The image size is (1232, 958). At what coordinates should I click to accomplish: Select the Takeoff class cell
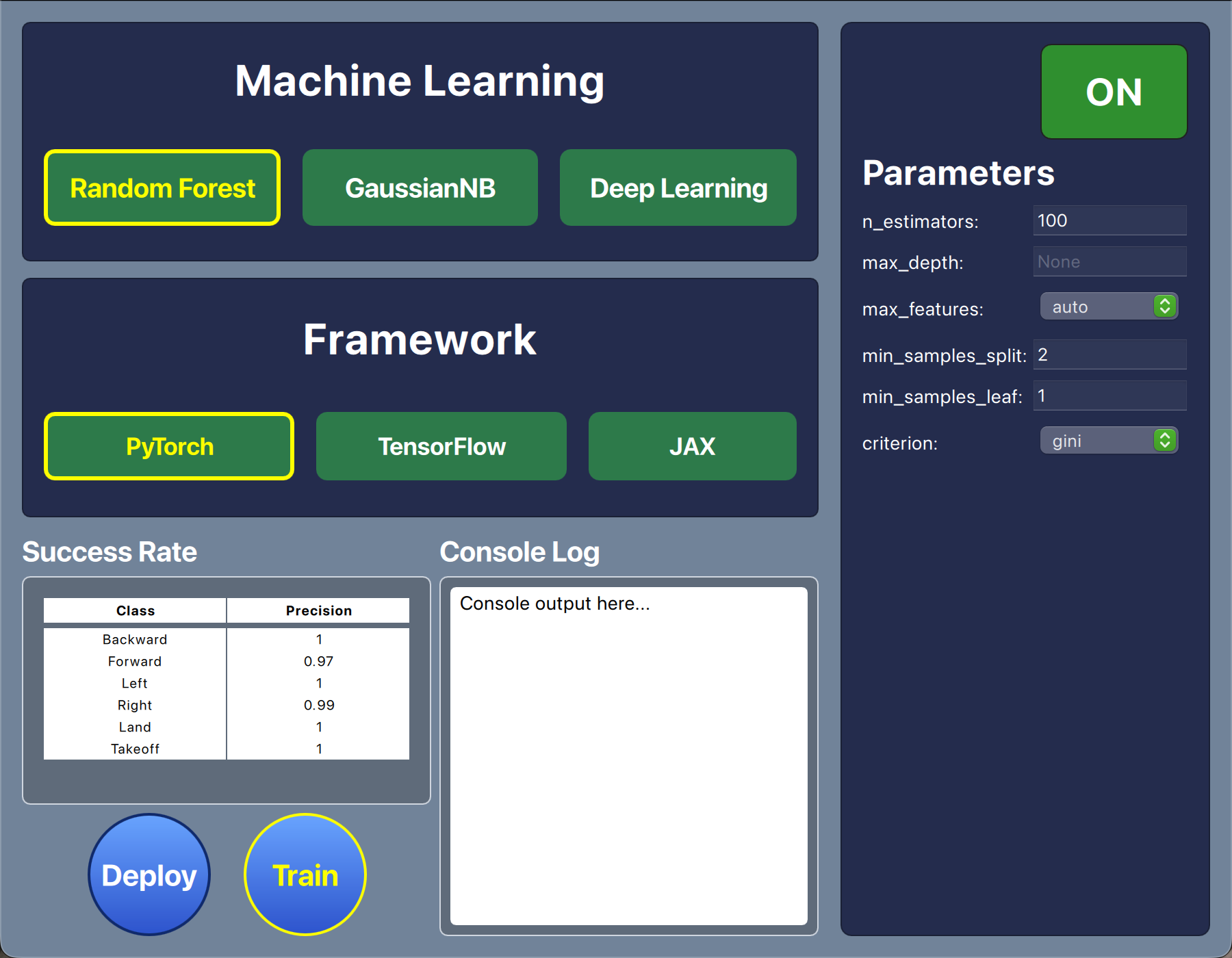point(135,749)
